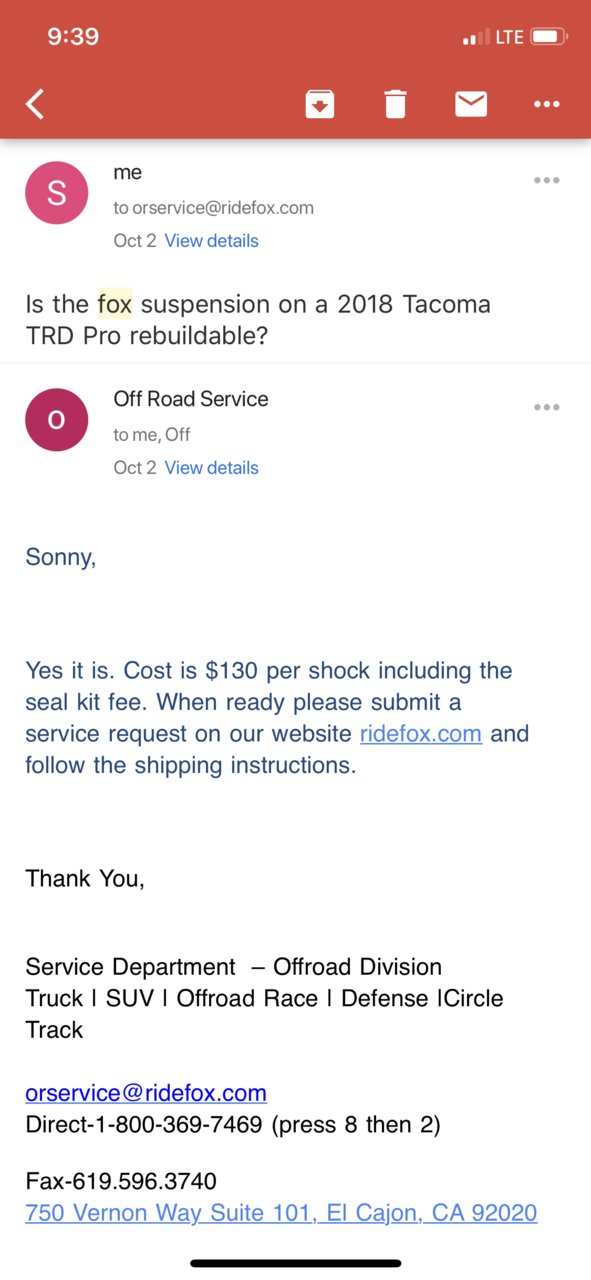
Task: Tap highlighted 'fox' search term
Action: [x=115, y=304]
